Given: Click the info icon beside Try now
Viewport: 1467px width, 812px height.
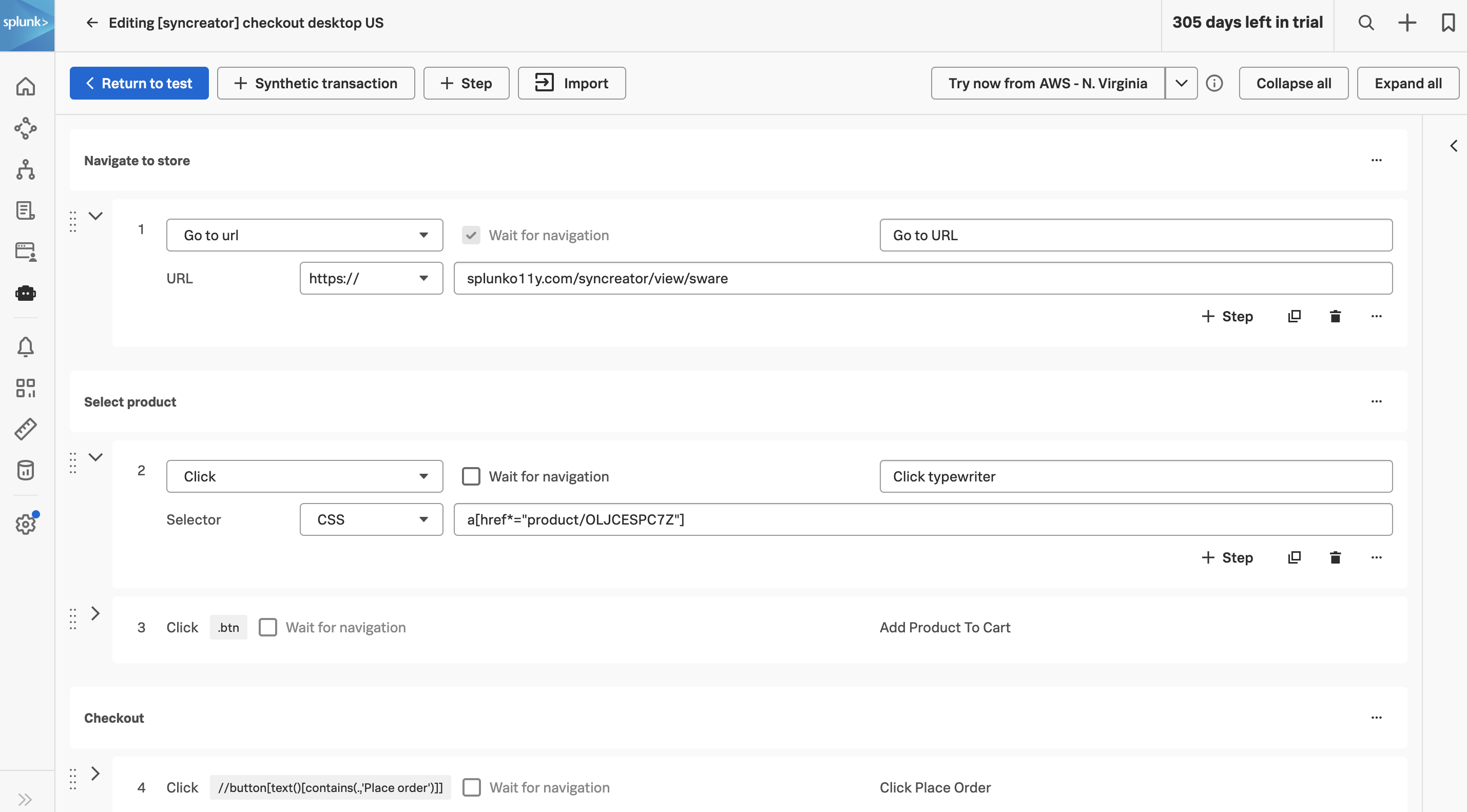Looking at the screenshot, I should (x=1214, y=83).
